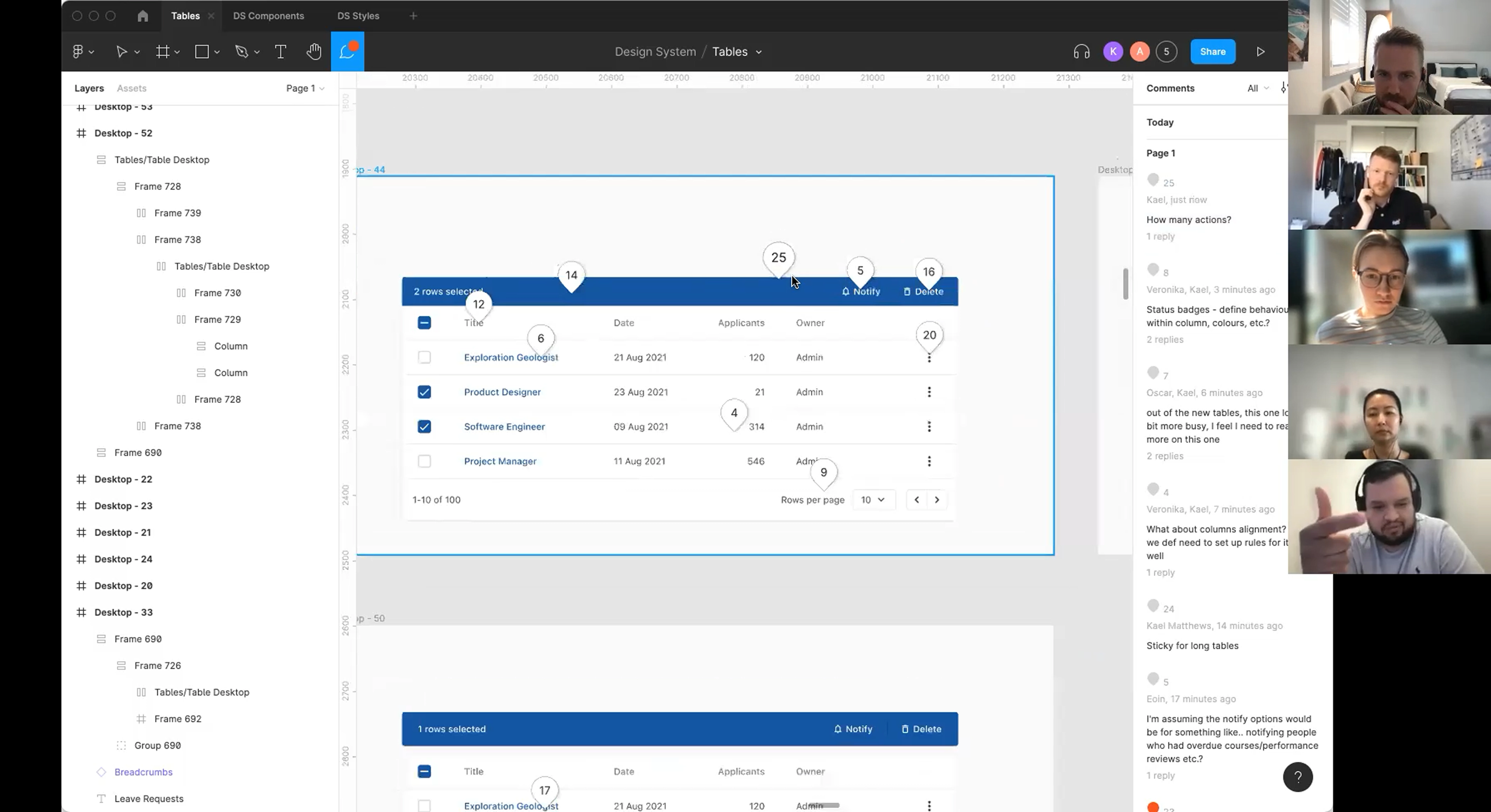The image size is (1491, 812).
Task: Open the help question mark button
Action: pyautogui.click(x=1298, y=777)
